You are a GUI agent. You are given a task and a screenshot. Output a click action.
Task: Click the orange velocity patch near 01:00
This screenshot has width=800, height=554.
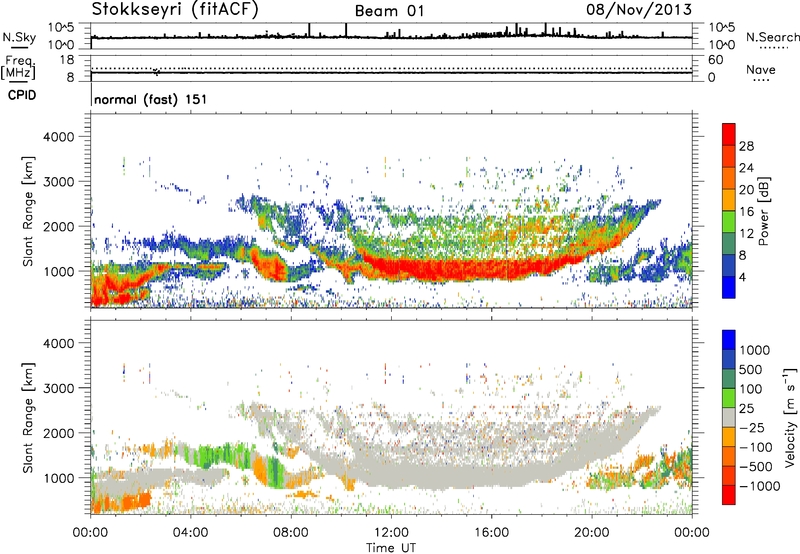pos(122,500)
